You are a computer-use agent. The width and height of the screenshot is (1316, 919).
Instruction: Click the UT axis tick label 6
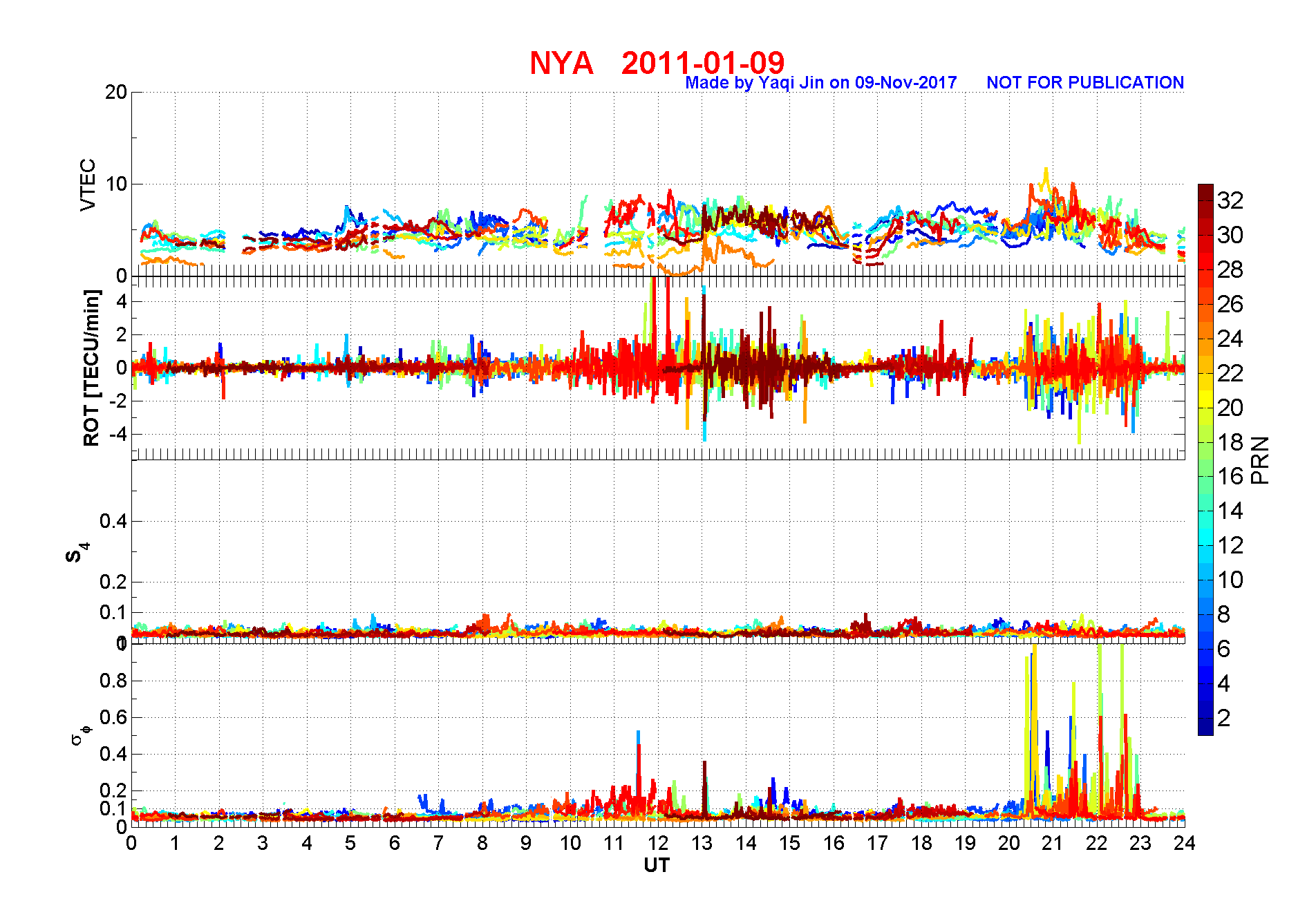[395, 843]
